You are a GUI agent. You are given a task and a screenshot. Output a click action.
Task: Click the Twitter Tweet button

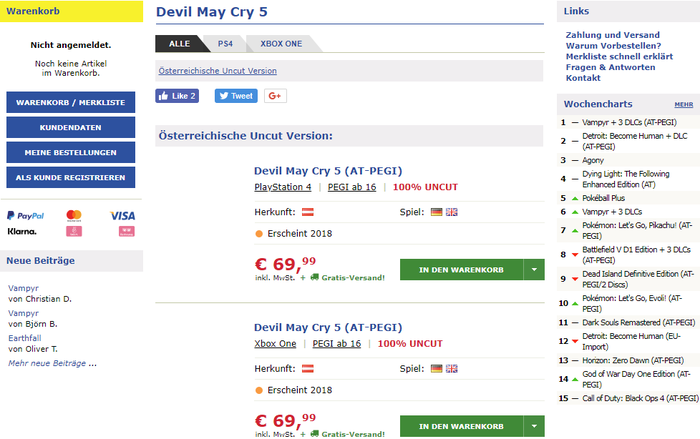click(236, 96)
